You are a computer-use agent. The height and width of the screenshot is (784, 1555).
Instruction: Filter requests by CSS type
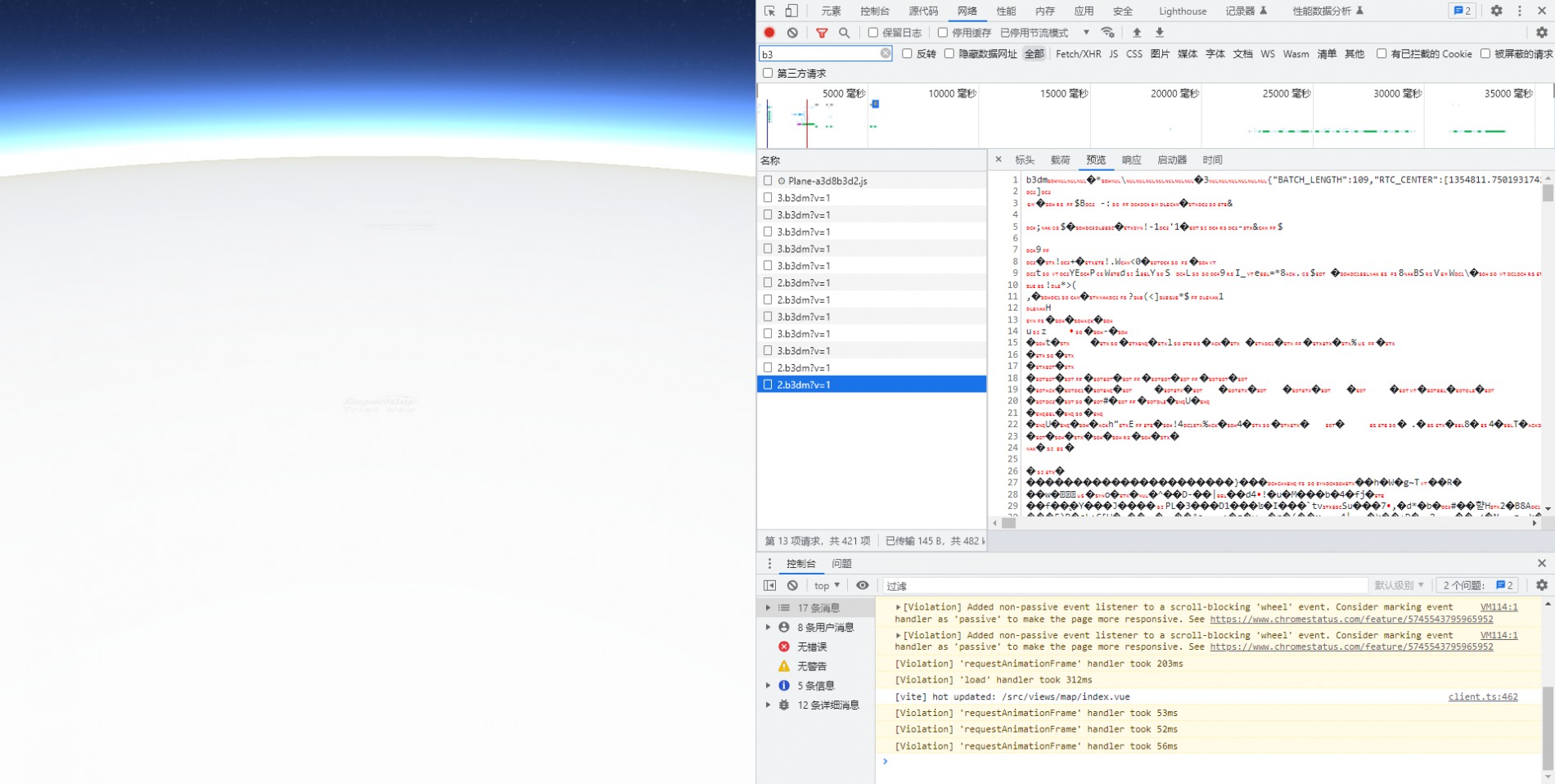pos(1134,53)
